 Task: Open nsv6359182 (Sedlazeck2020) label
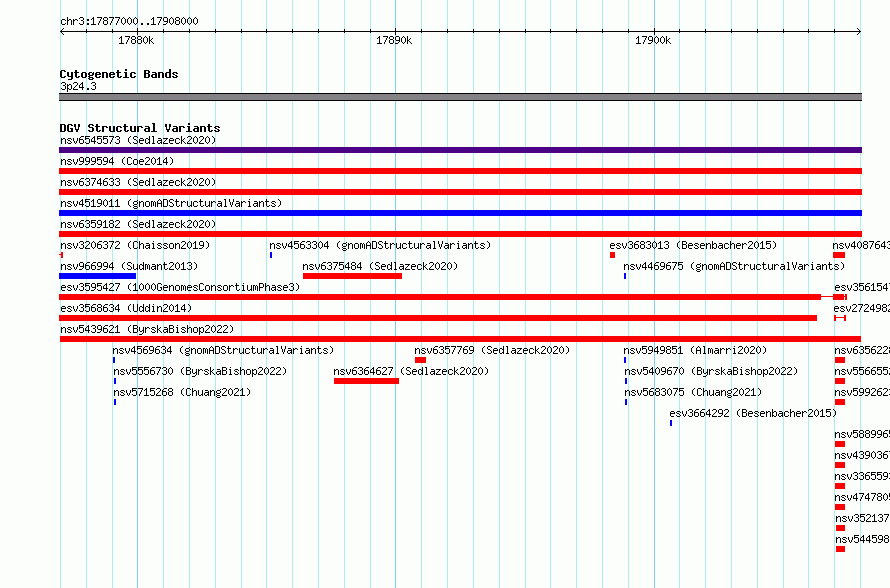(x=138, y=224)
